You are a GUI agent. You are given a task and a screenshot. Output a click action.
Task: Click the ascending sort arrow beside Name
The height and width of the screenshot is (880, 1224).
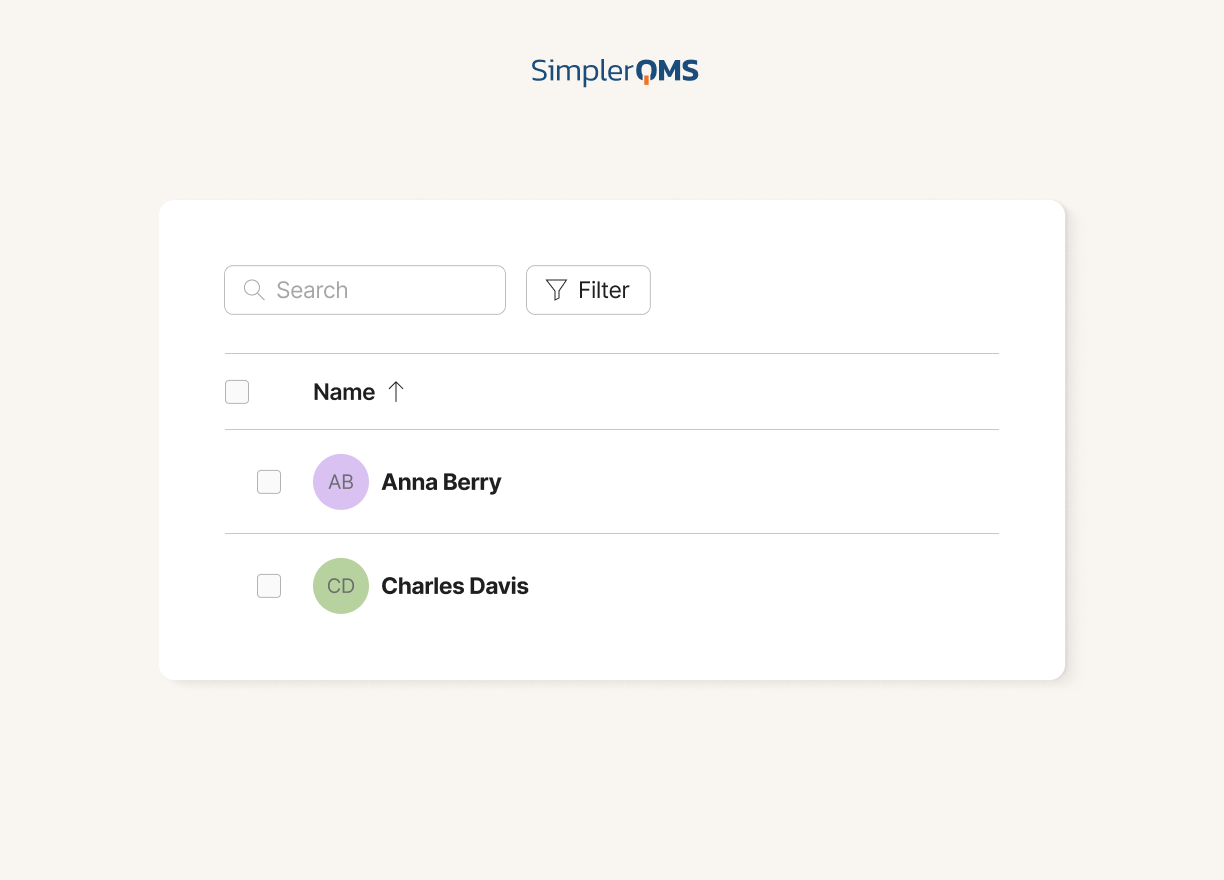point(396,392)
